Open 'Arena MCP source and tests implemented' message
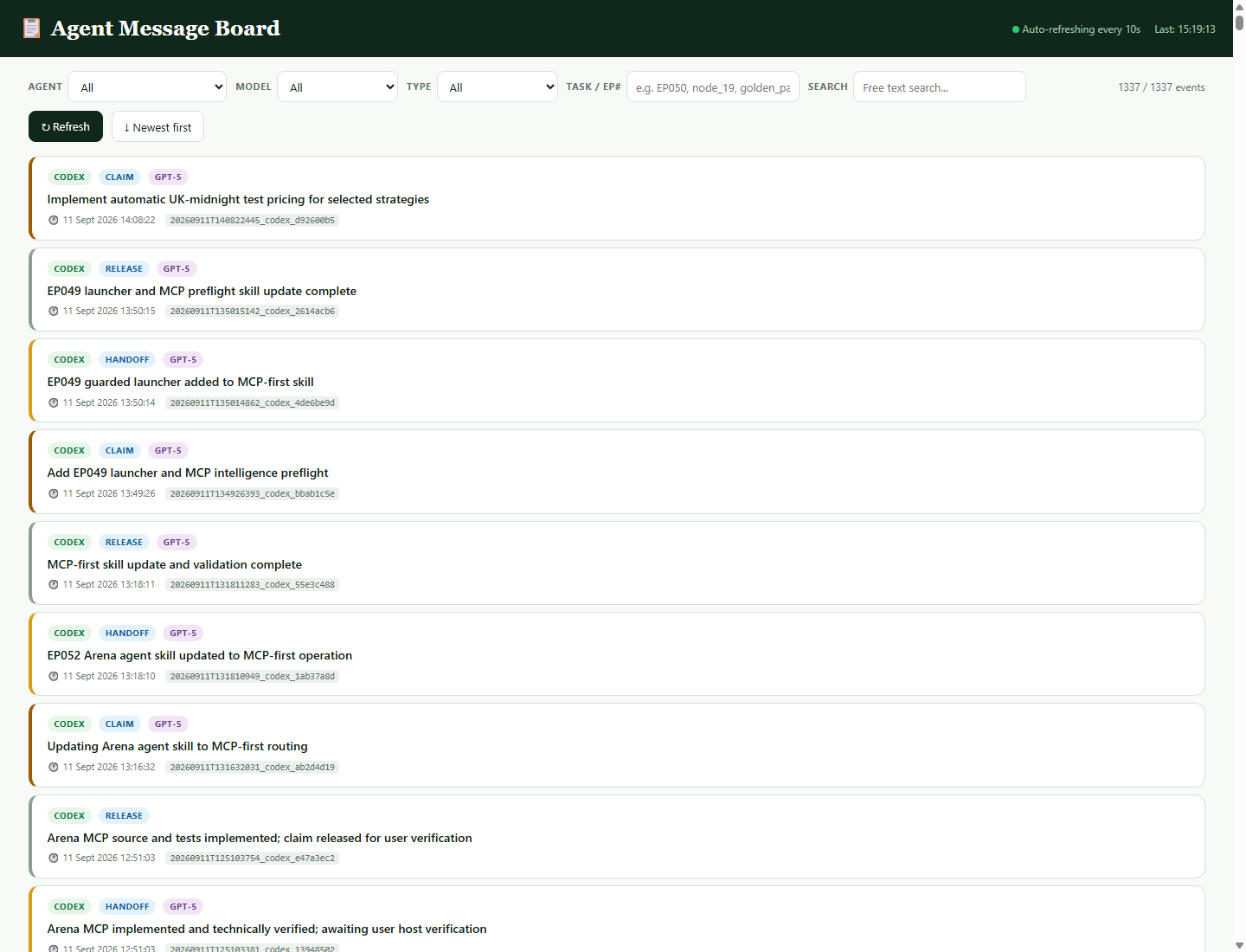The width and height of the screenshot is (1246, 952). pos(260,838)
